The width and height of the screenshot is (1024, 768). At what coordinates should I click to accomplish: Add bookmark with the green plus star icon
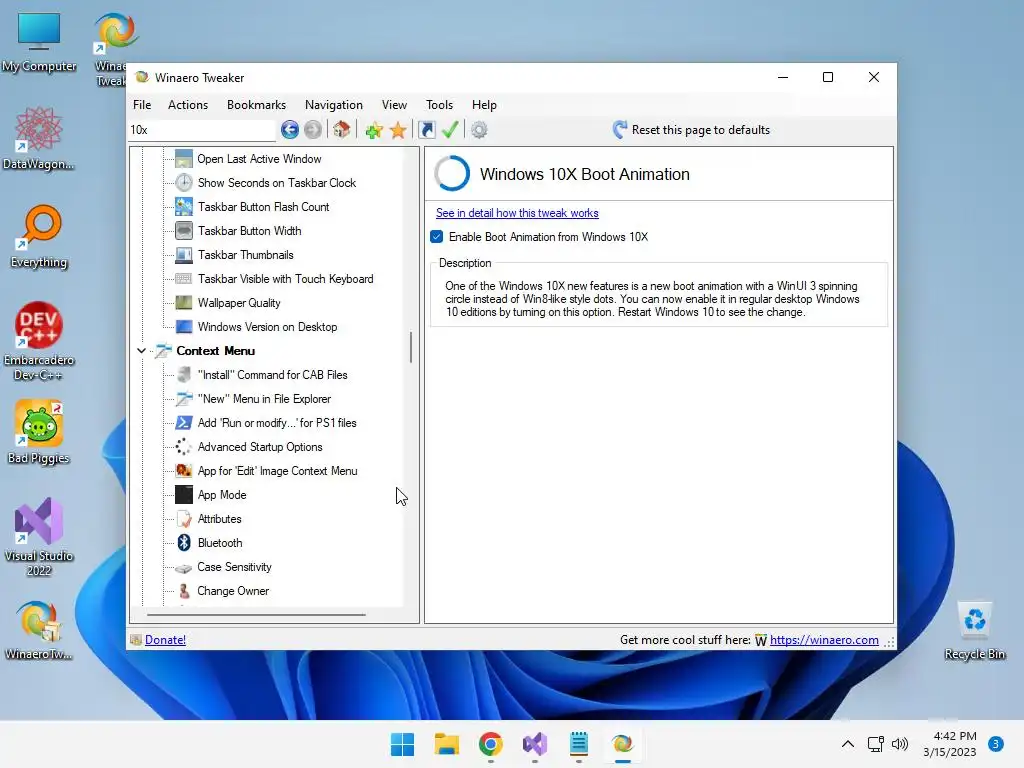click(x=374, y=130)
